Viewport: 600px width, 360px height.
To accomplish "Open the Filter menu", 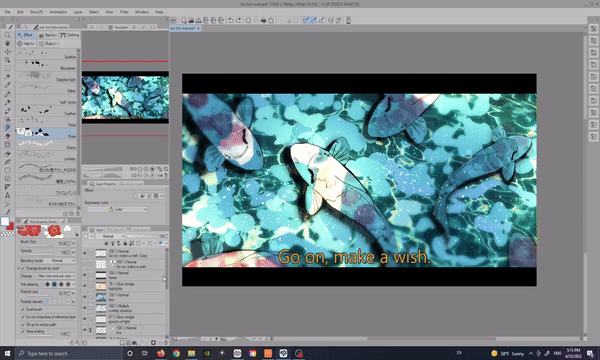I will 124,12.
